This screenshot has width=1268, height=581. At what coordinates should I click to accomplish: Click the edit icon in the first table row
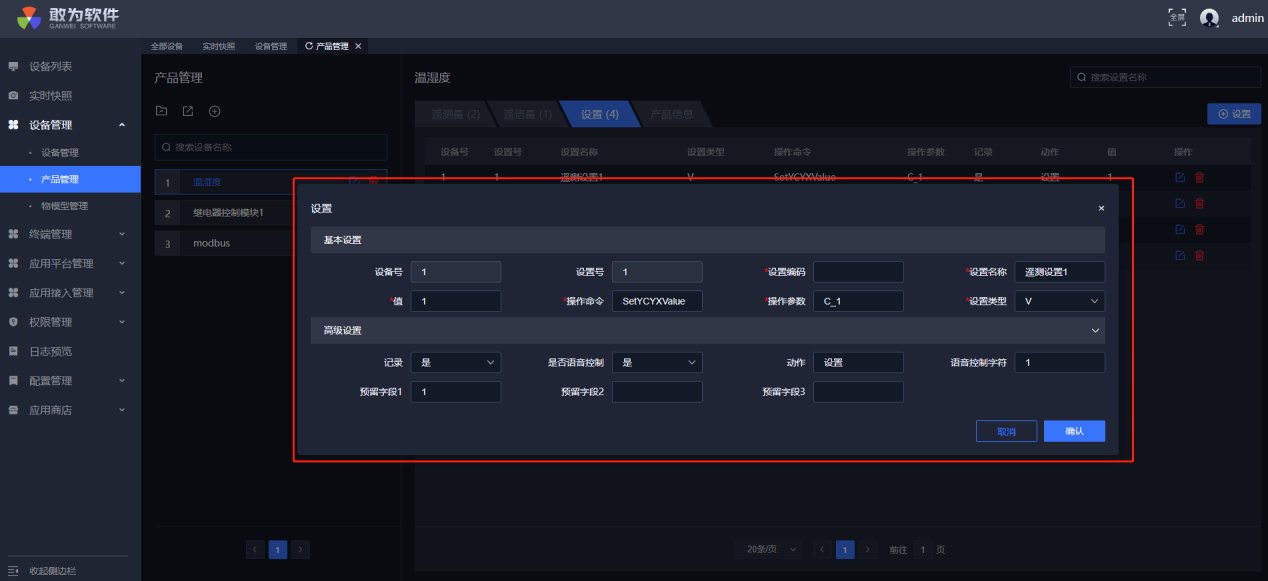tap(1180, 177)
